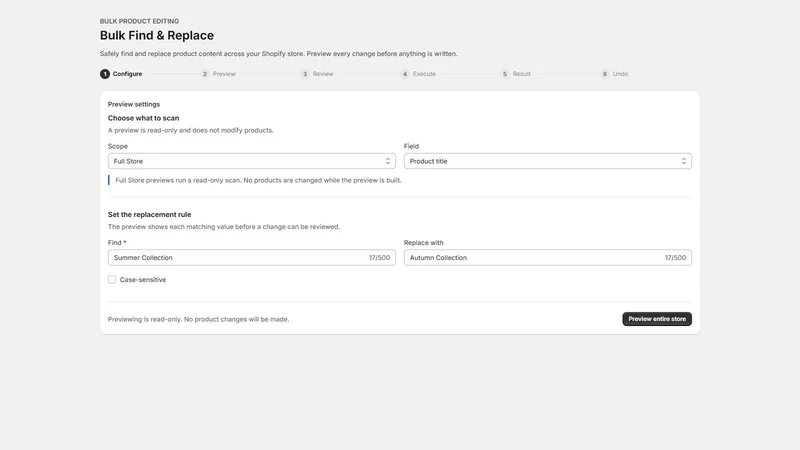The height and width of the screenshot is (450, 800).
Task: Click the Replace with field label
Action: tap(423, 243)
